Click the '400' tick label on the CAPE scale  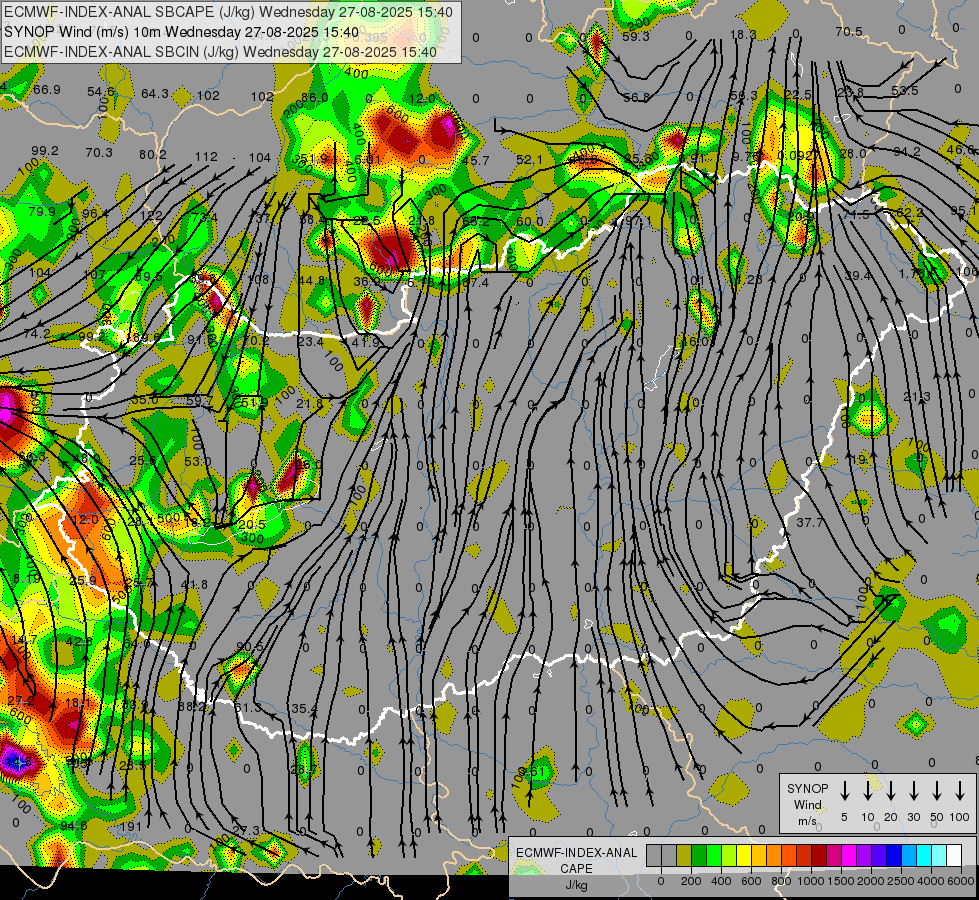721,881
